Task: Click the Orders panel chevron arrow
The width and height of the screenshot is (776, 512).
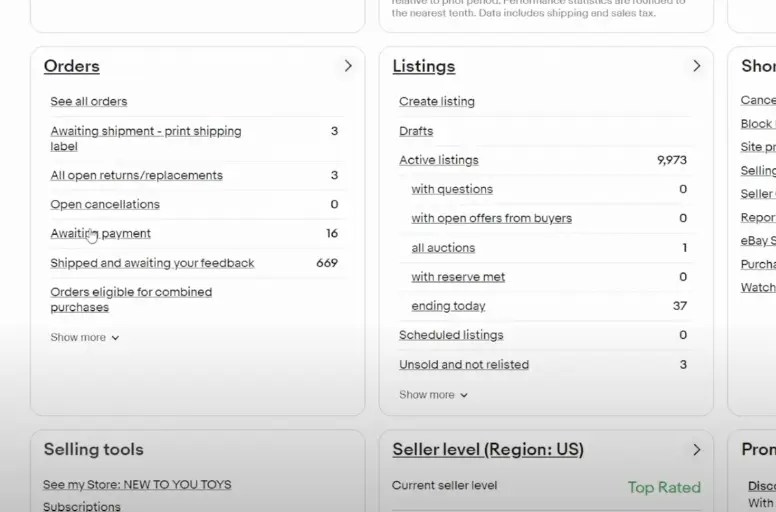Action: (x=348, y=66)
